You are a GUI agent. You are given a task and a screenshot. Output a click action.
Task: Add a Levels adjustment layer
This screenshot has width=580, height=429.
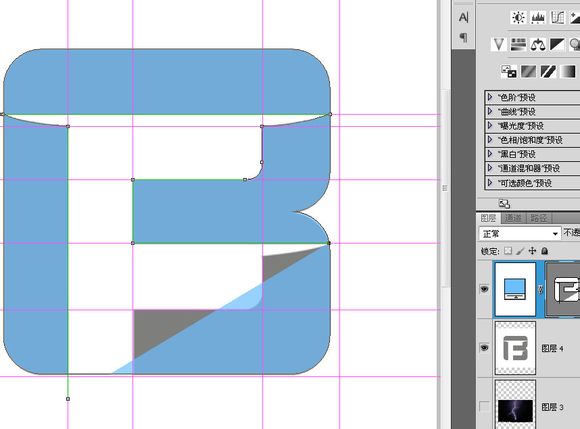538,17
